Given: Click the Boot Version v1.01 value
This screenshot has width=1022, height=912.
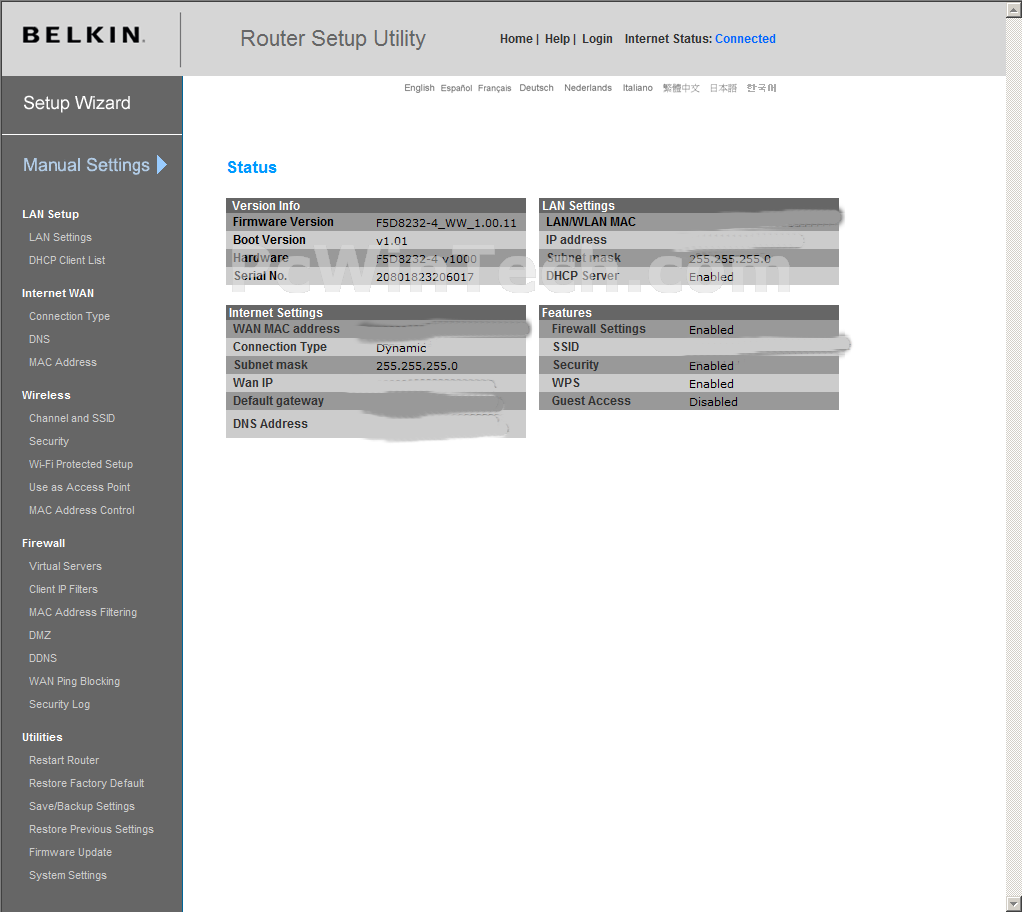Looking at the screenshot, I should point(392,241).
